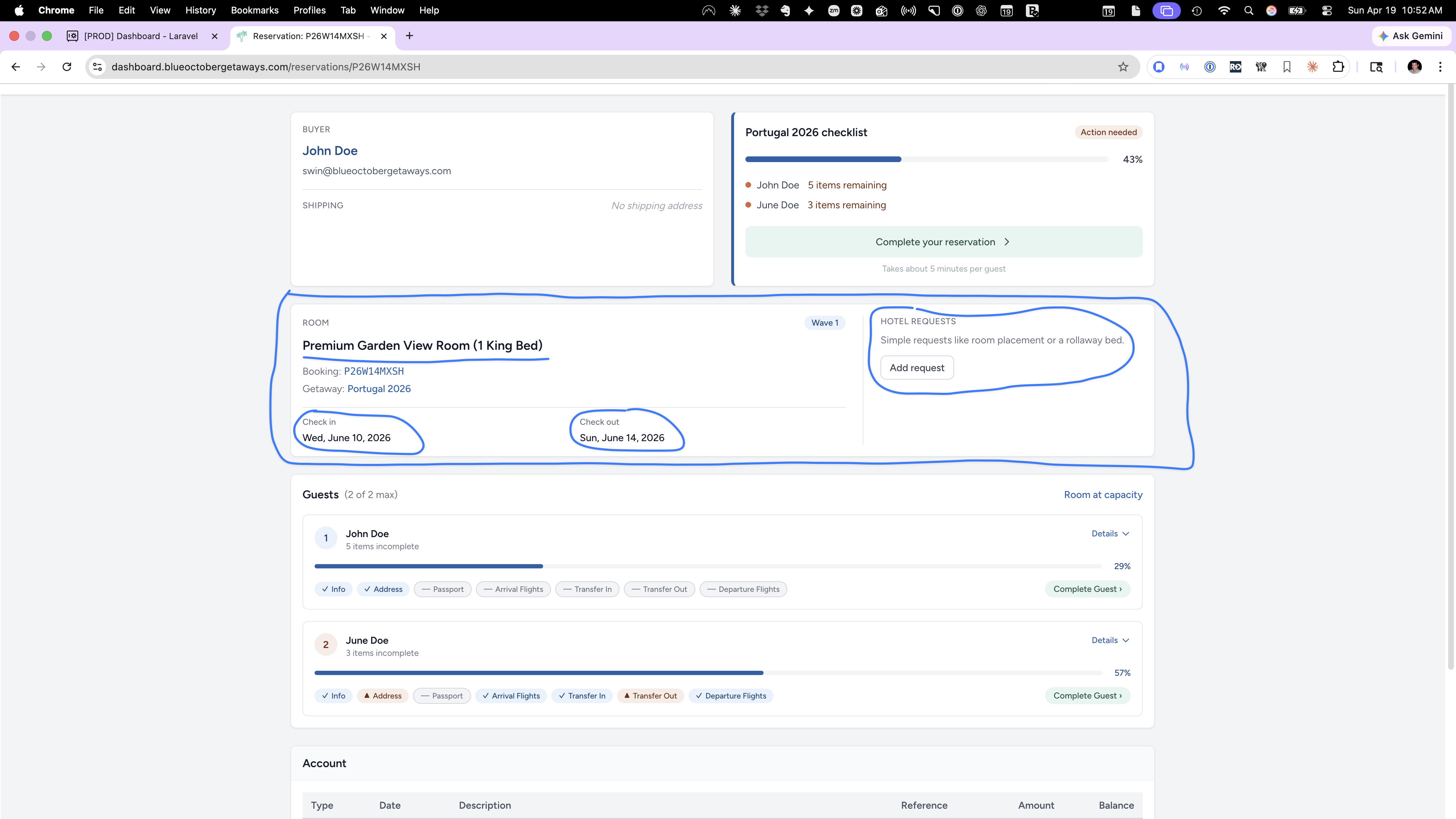The width and height of the screenshot is (1456, 819).
Task: Open Chrome's three-dot menu
Action: 1440,67
